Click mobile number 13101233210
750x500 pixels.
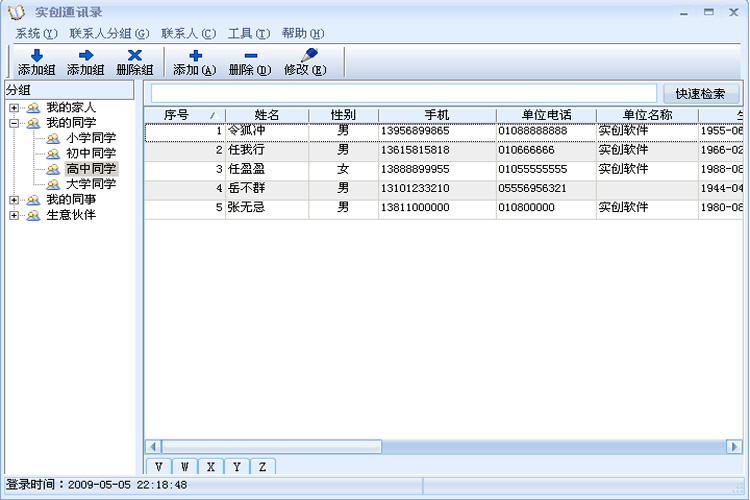pos(415,189)
